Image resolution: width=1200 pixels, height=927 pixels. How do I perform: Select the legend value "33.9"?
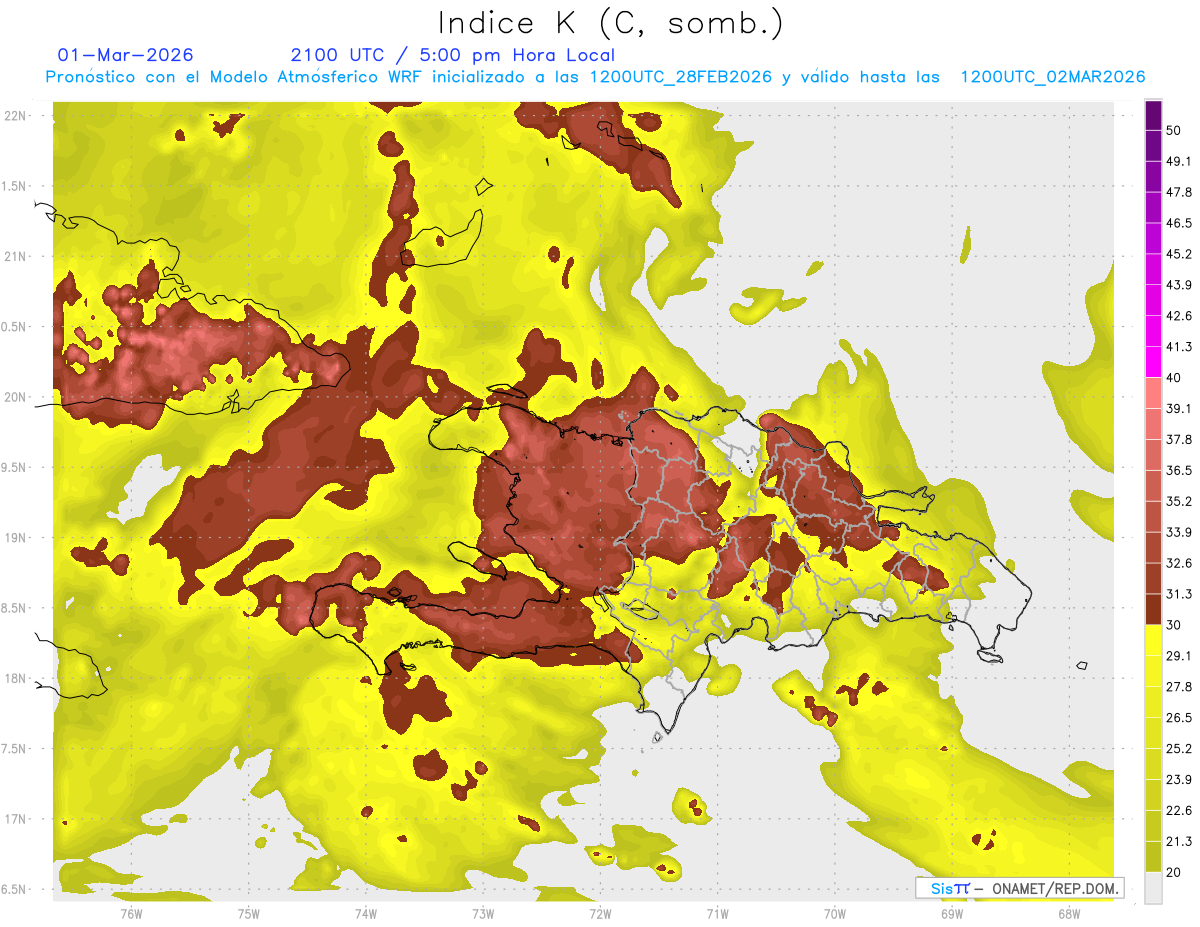coord(1178,532)
